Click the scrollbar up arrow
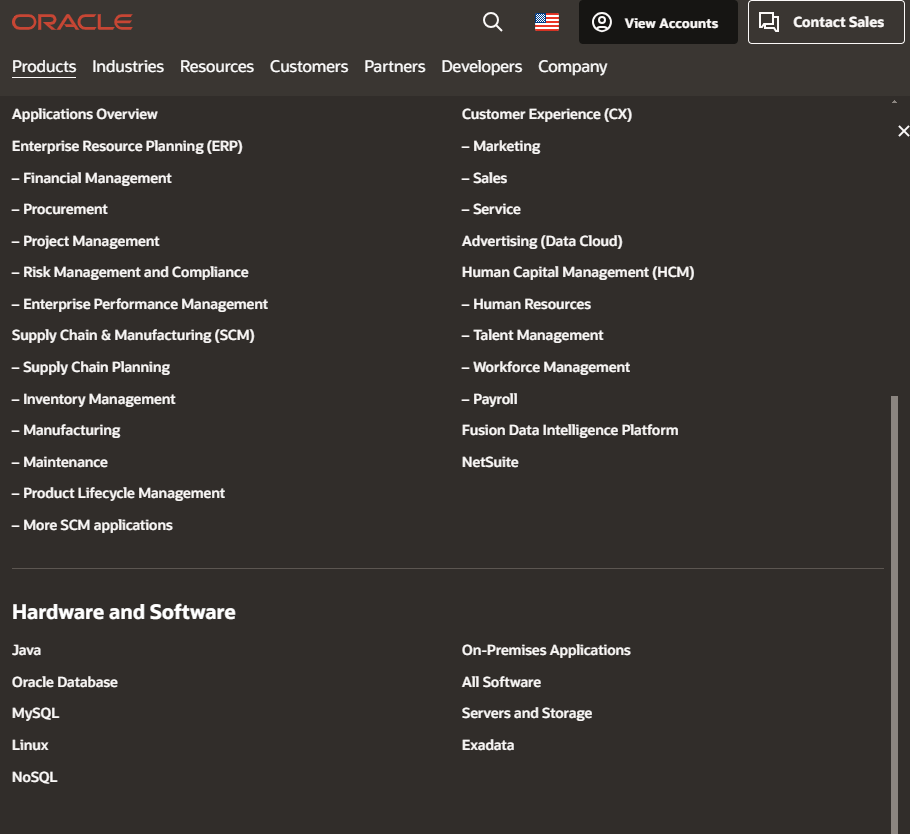910x834 pixels. [894, 102]
